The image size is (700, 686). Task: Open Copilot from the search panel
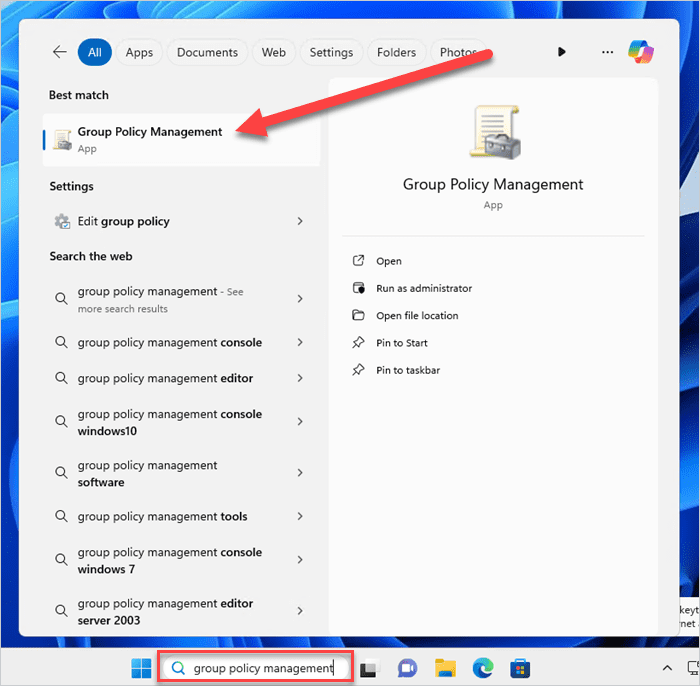click(x=641, y=52)
